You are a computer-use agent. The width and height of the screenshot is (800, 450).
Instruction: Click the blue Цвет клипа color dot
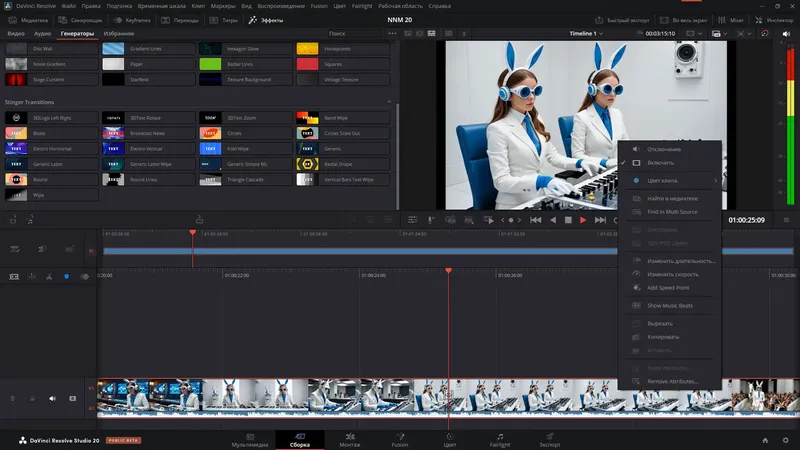pyautogui.click(x=636, y=181)
